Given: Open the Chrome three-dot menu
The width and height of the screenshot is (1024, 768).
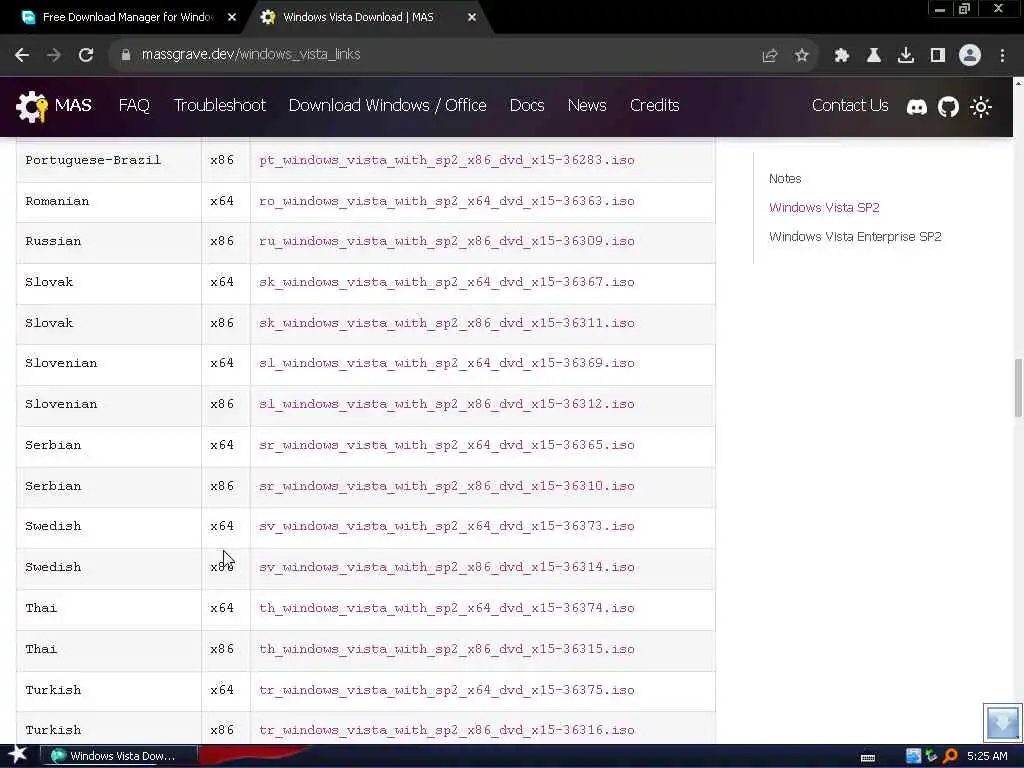Looking at the screenshot, I should (x=1002, y=56).
